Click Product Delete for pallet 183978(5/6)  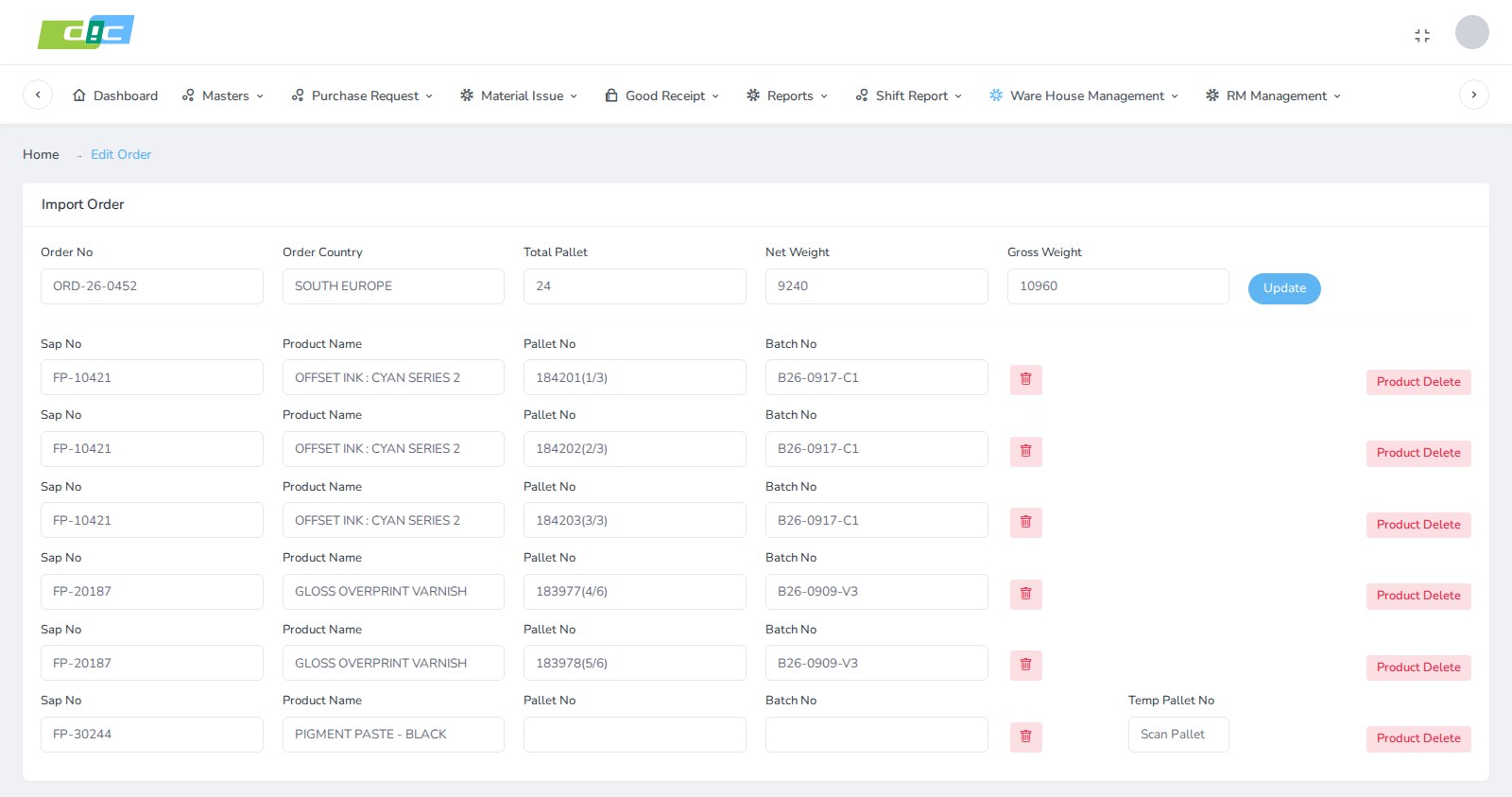1418,667
